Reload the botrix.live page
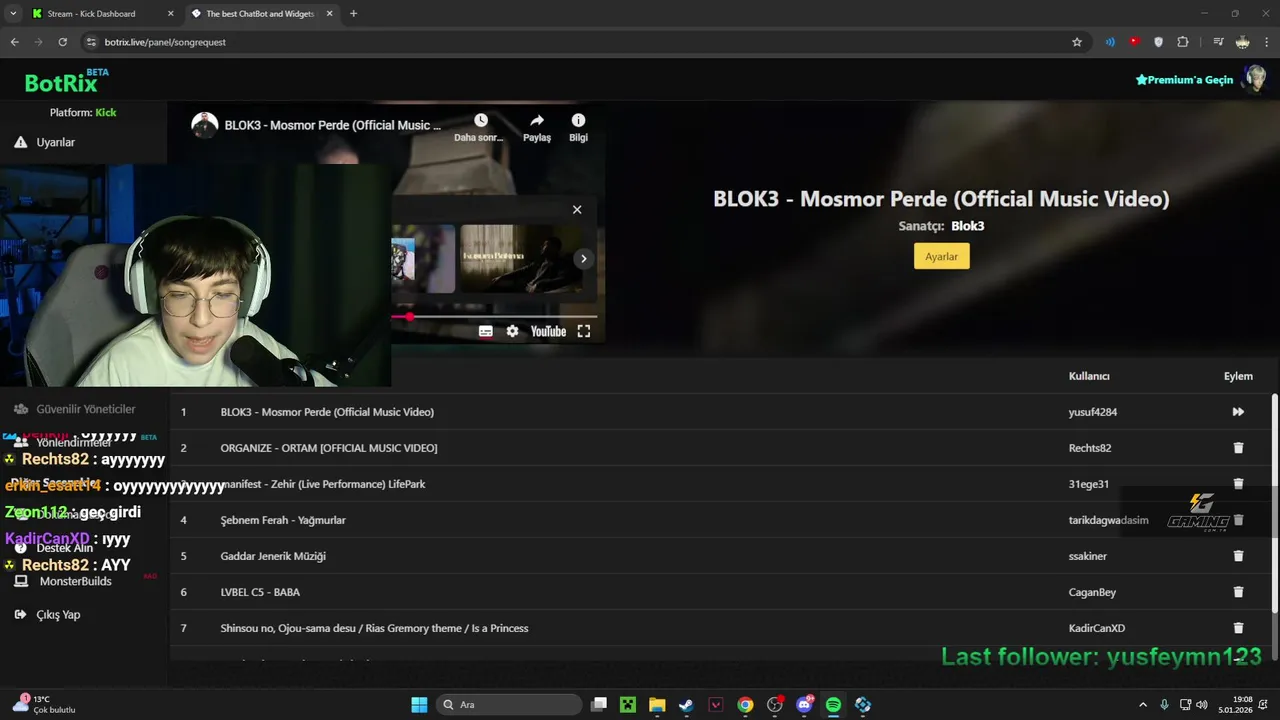Image resolution: width=1280 pixels, height=720 pixels. 62,42
